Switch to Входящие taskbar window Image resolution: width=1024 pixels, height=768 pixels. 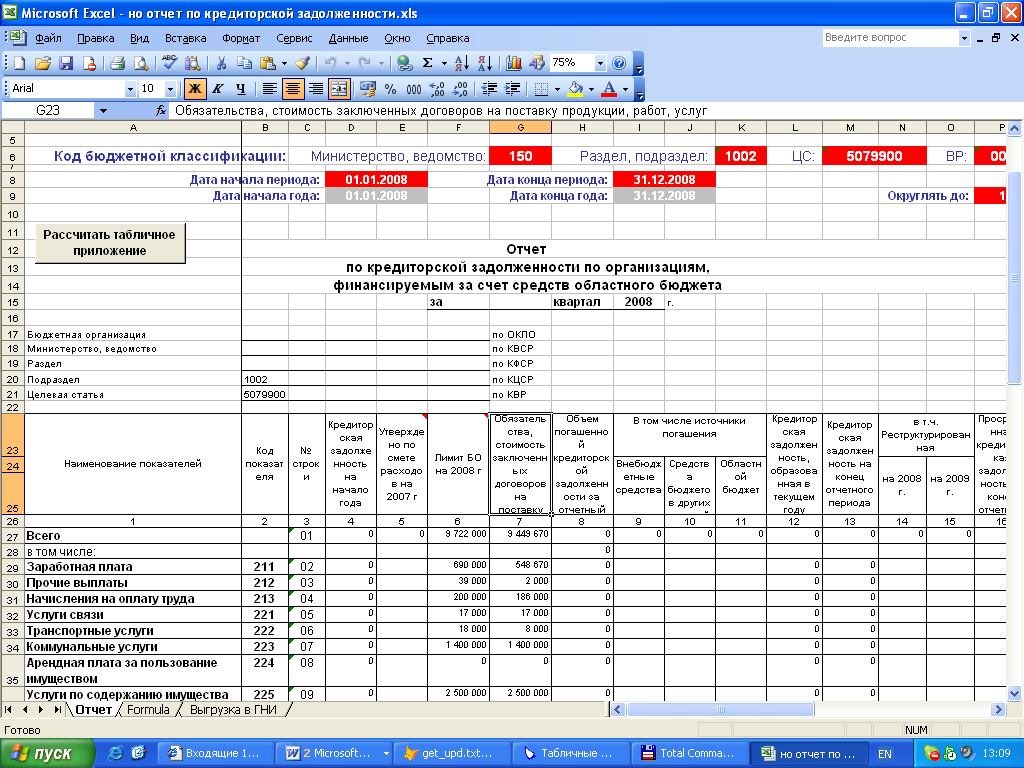point(216,754)
